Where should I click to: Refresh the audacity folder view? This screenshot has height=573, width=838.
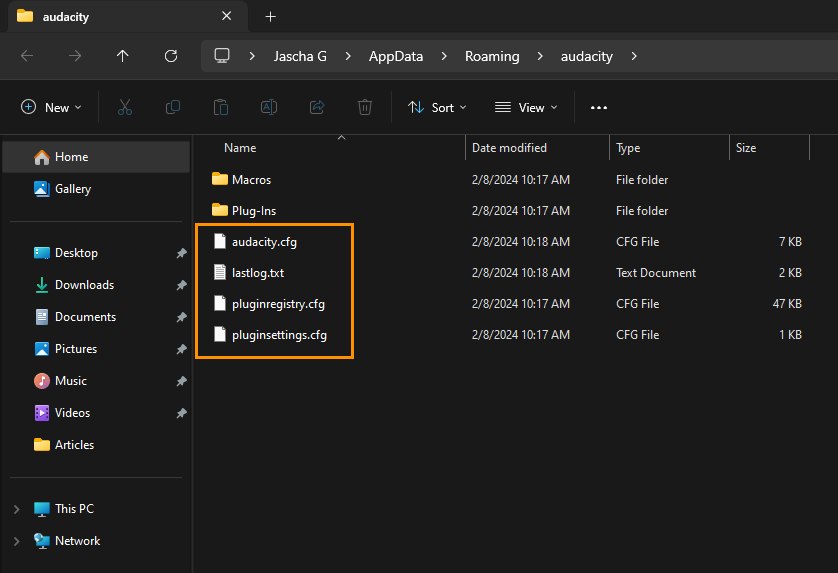(x=171, y=56)
